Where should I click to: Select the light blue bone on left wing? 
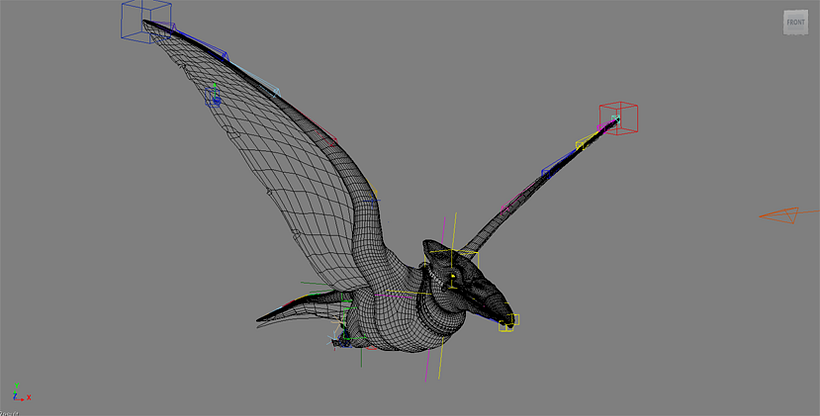point(255,77)
